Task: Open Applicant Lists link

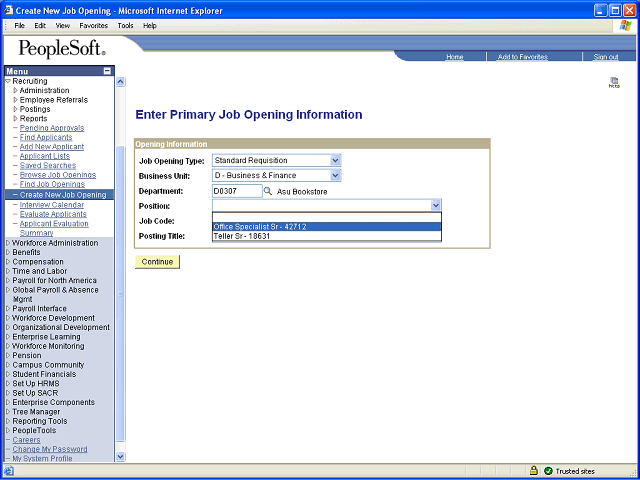Action: click(x=45, y=156)
